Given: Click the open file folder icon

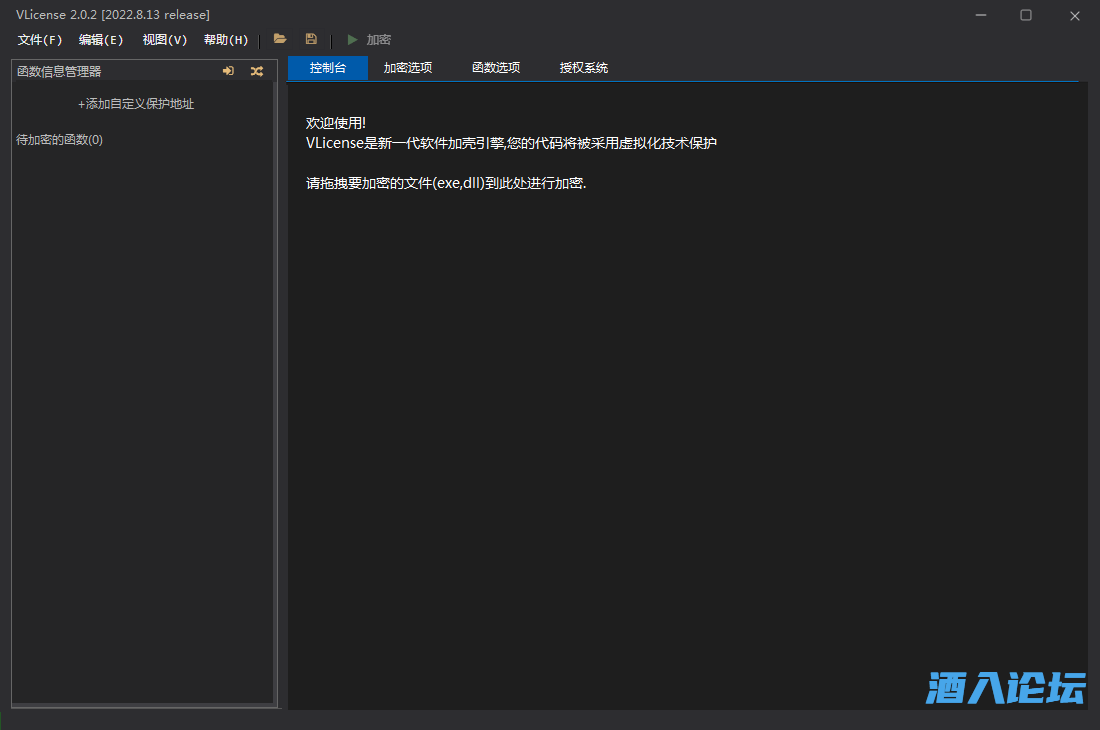Looking at the screenshot, I should pos(280,39).
